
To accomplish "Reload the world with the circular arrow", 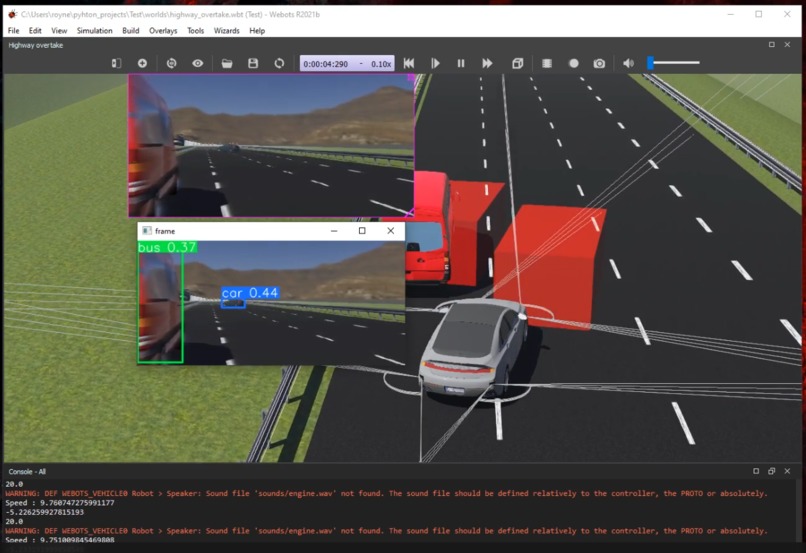I will 279,63.
